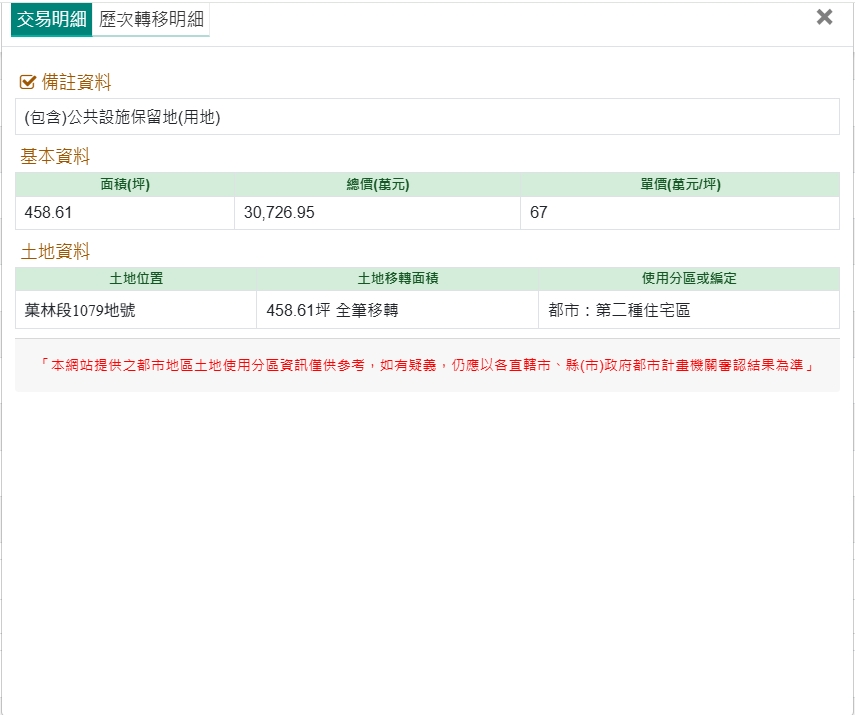Select the 458.61坪 全筆移轉 cell
The width and height of the screenshot is (855, 715).
coord(332,310)
